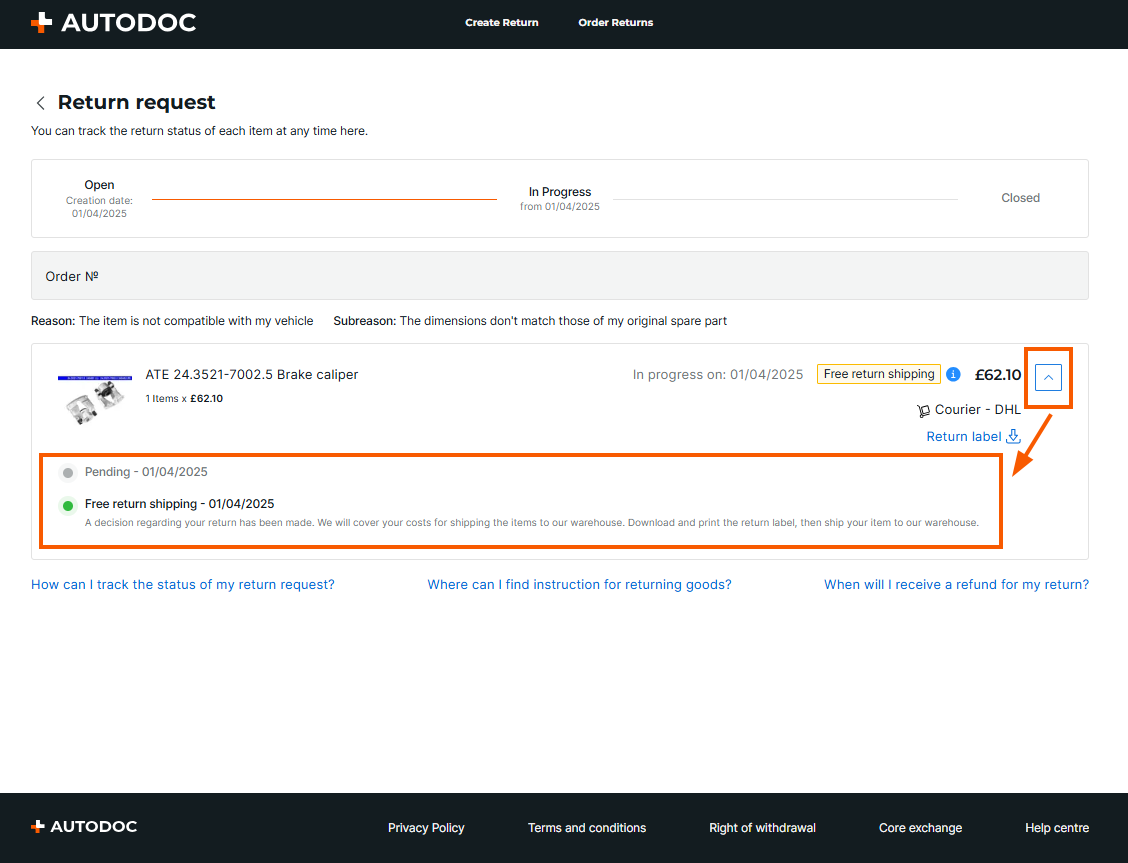Open 'When will I receive a refund' link
This screenshot has height=863, width=1128.
coord(956,584)
